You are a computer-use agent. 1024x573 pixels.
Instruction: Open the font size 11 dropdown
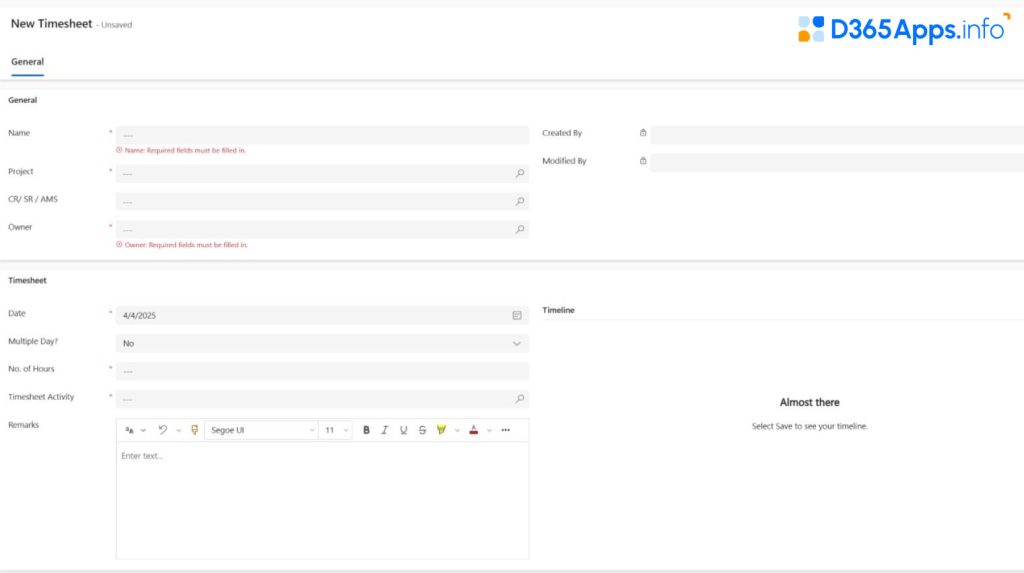[x=336, y=430]
